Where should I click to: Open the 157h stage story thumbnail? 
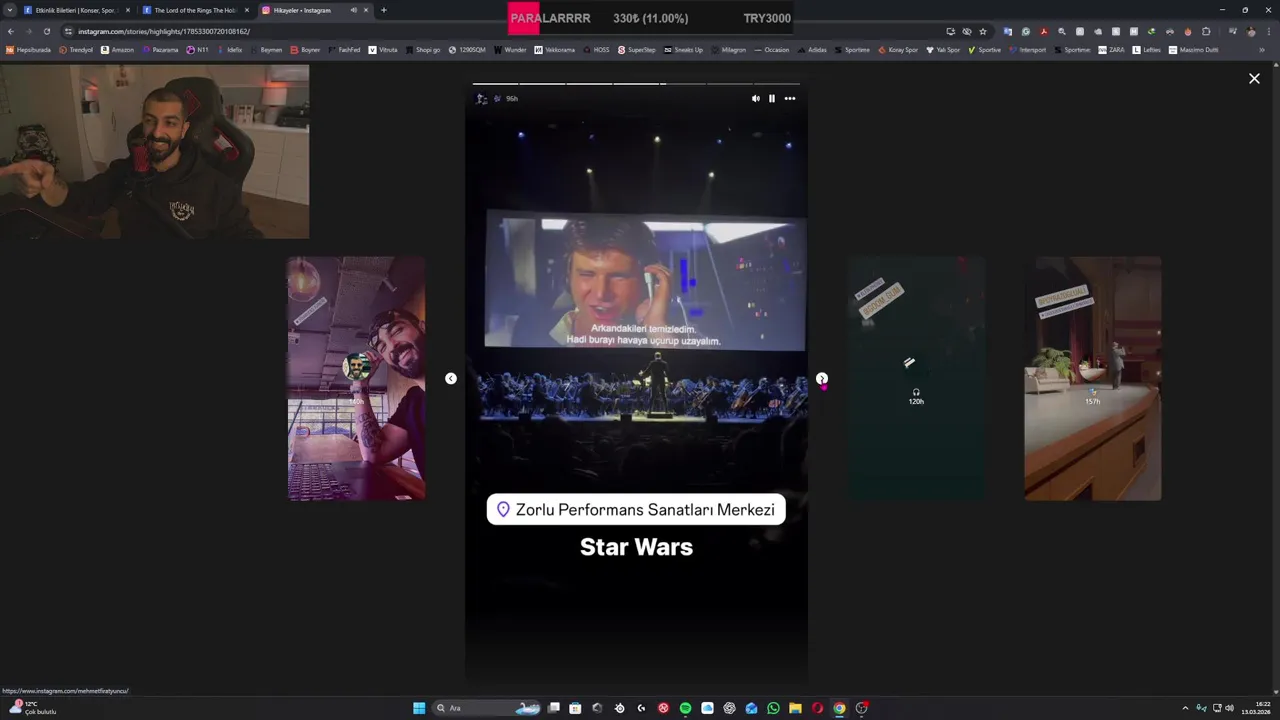point(1092,378)
